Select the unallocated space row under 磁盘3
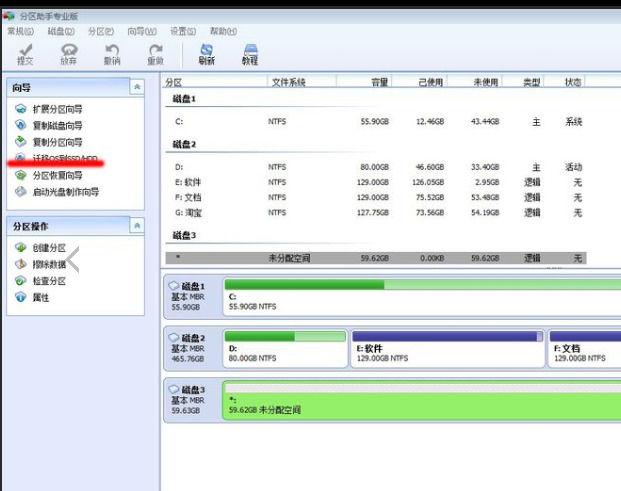Image resolution: width=621 pixels, height=491 pixels. tap(375, 258)
